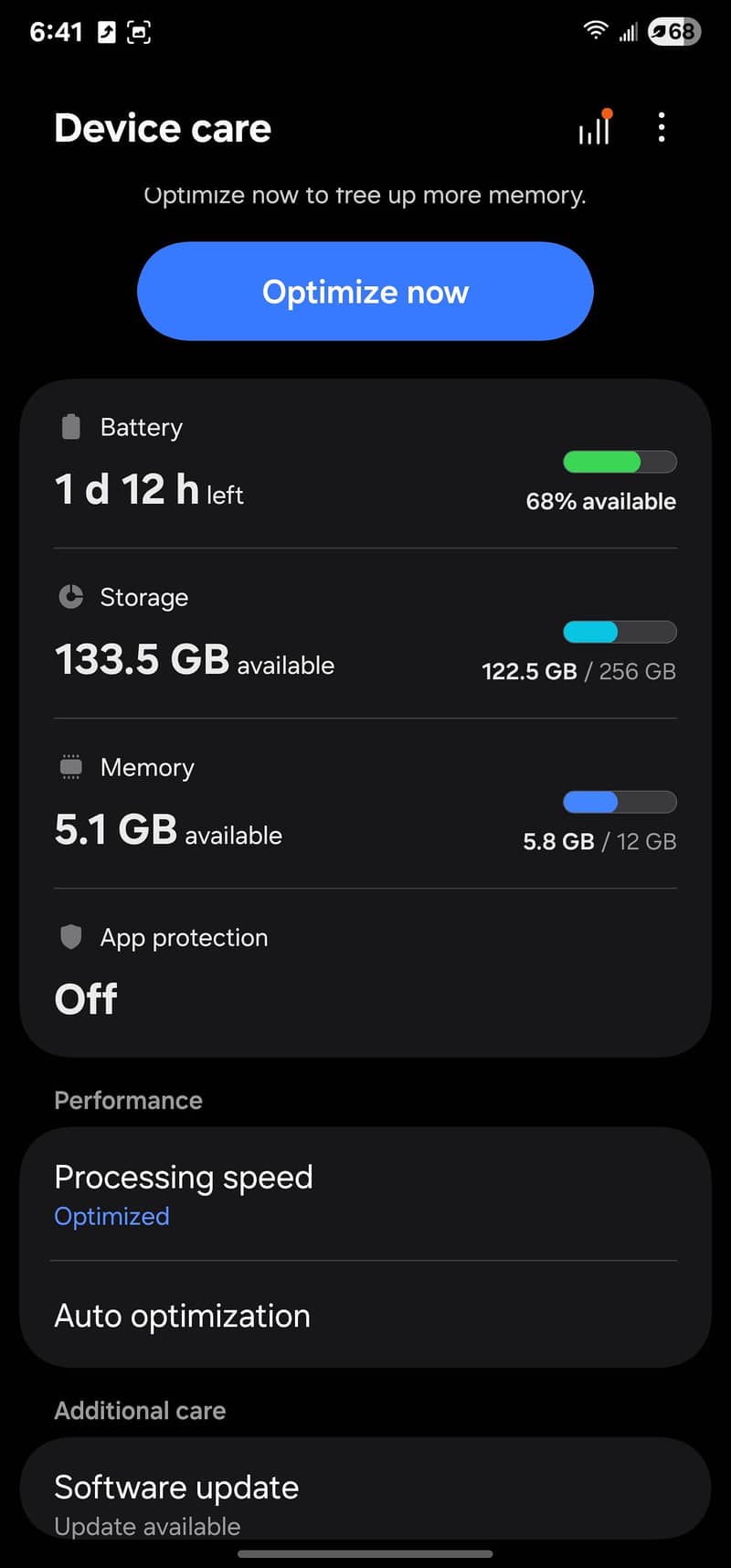The height and width of the screenshot is (1568, 731).
Task: Tap the 5.1 GB available memory text
Action: click(x=168, y=830)
